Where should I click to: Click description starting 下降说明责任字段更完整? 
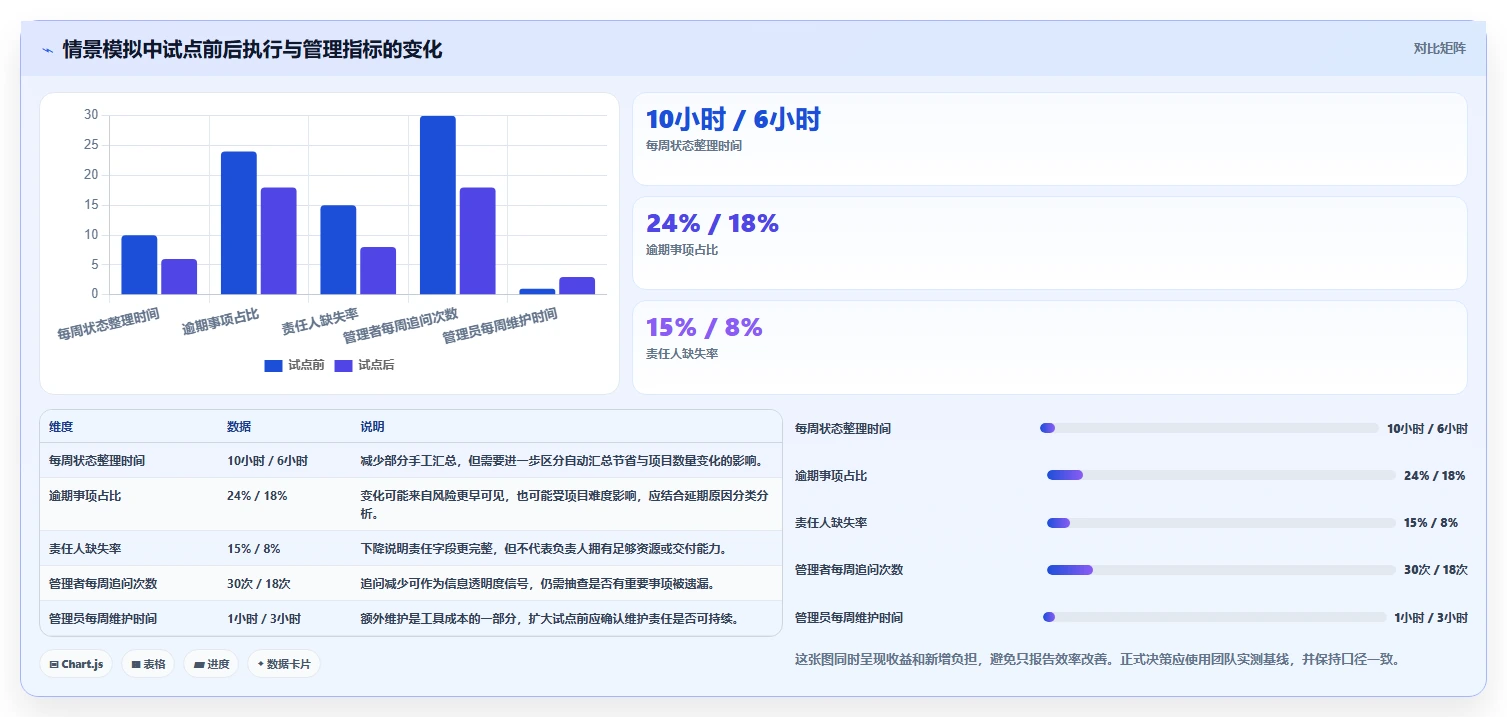[x=544, y=549]
